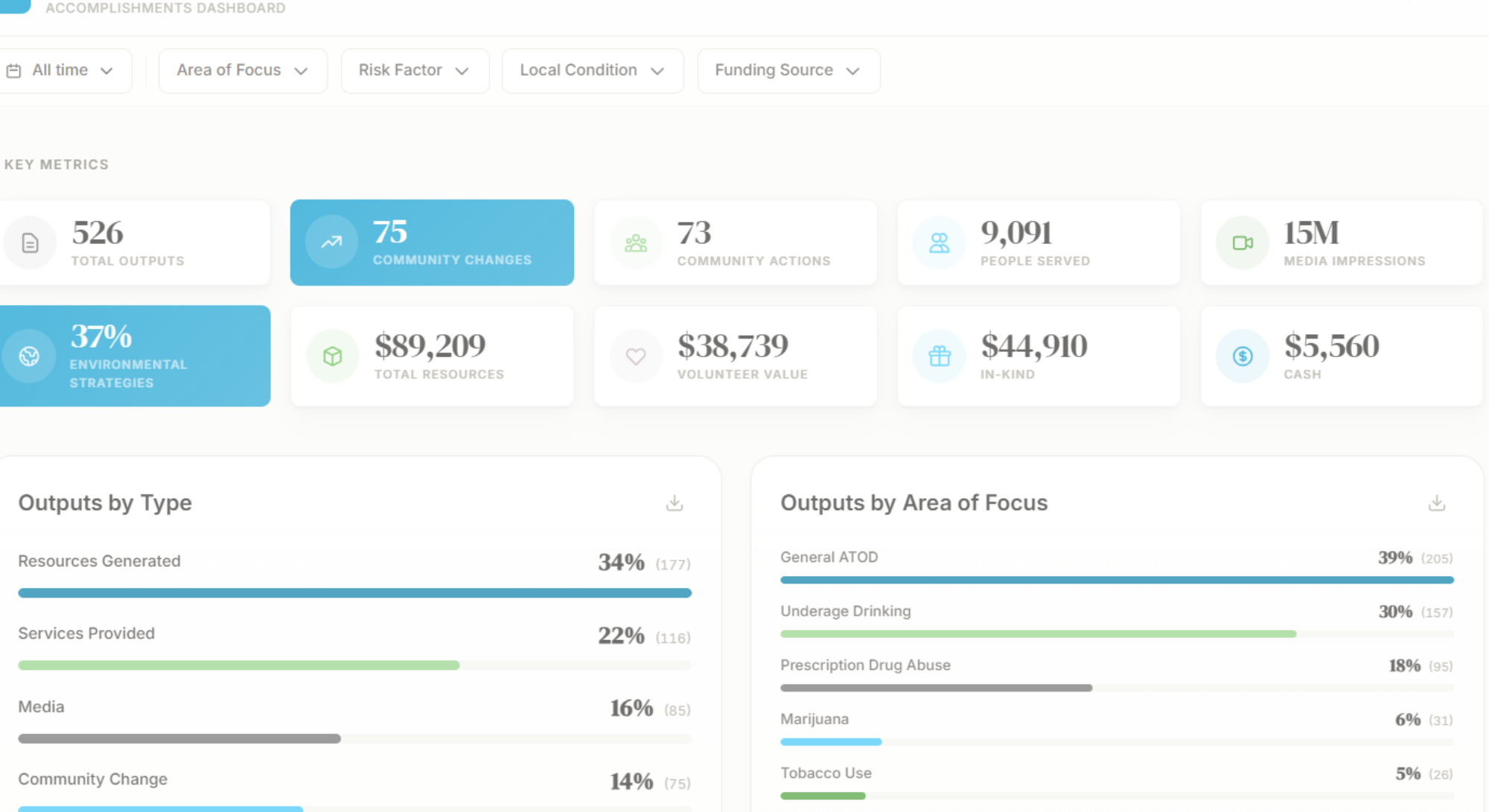
Task: Click the Underage Drinking row label
Action: pos(845,611)
